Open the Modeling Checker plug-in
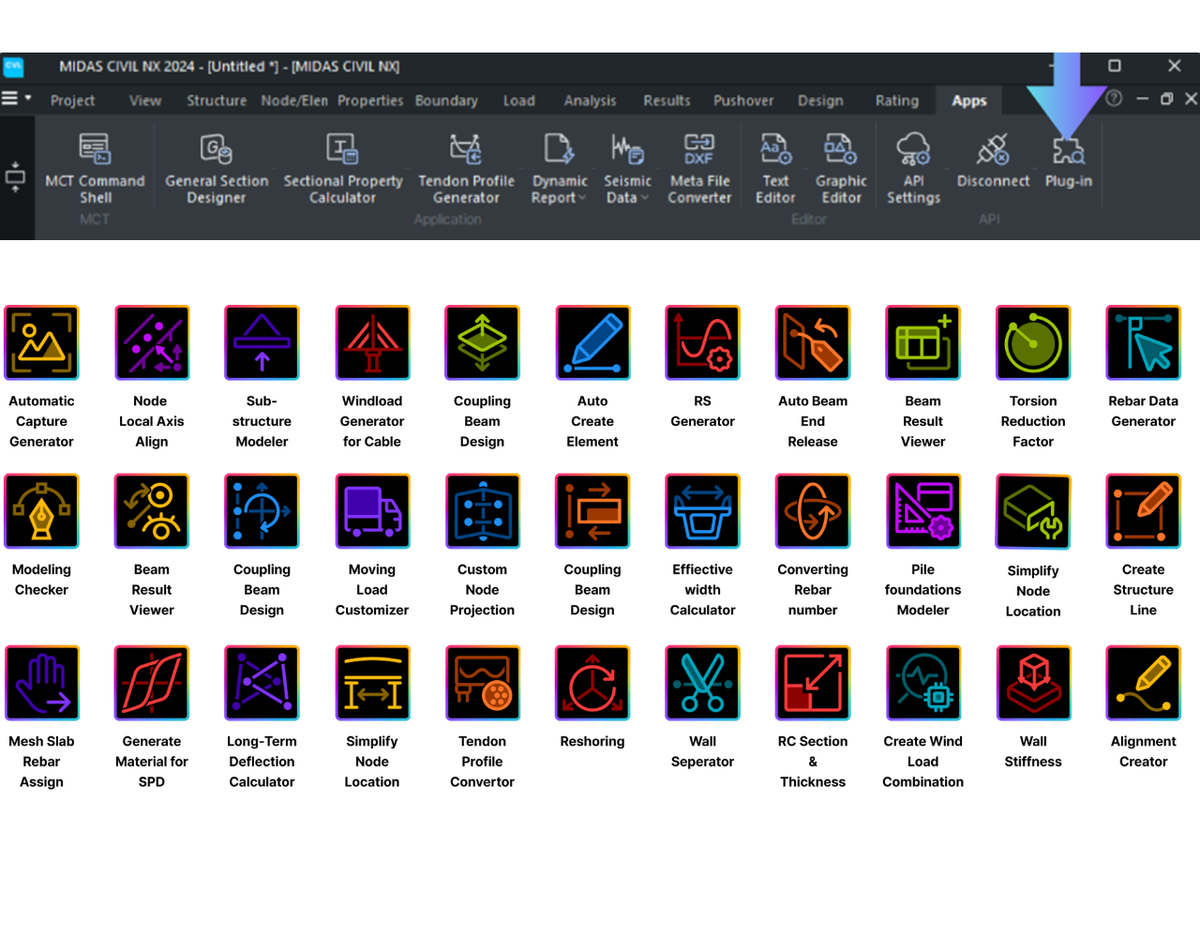The width and height of the screenshot is (1200, 938). tap(42, 511)
